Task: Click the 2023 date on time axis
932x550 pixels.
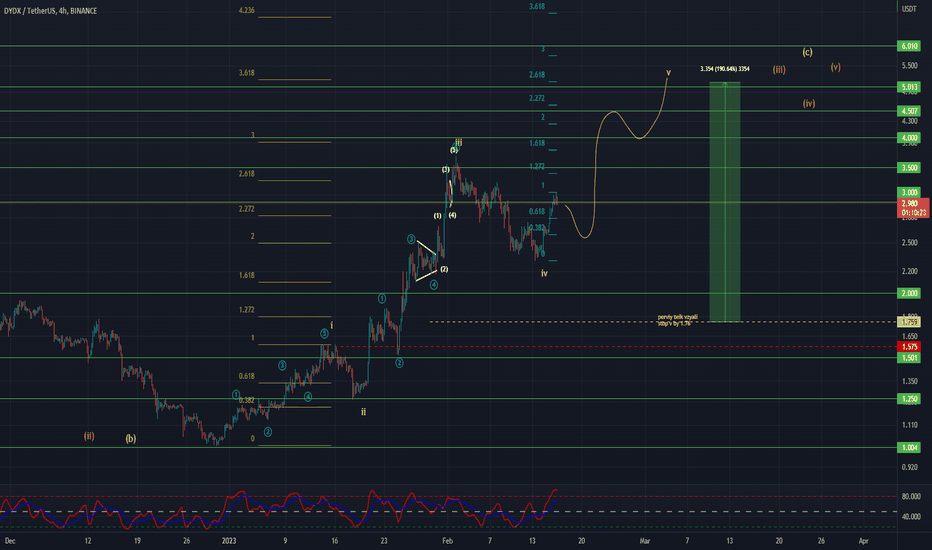Action: [x=229, y=540]
